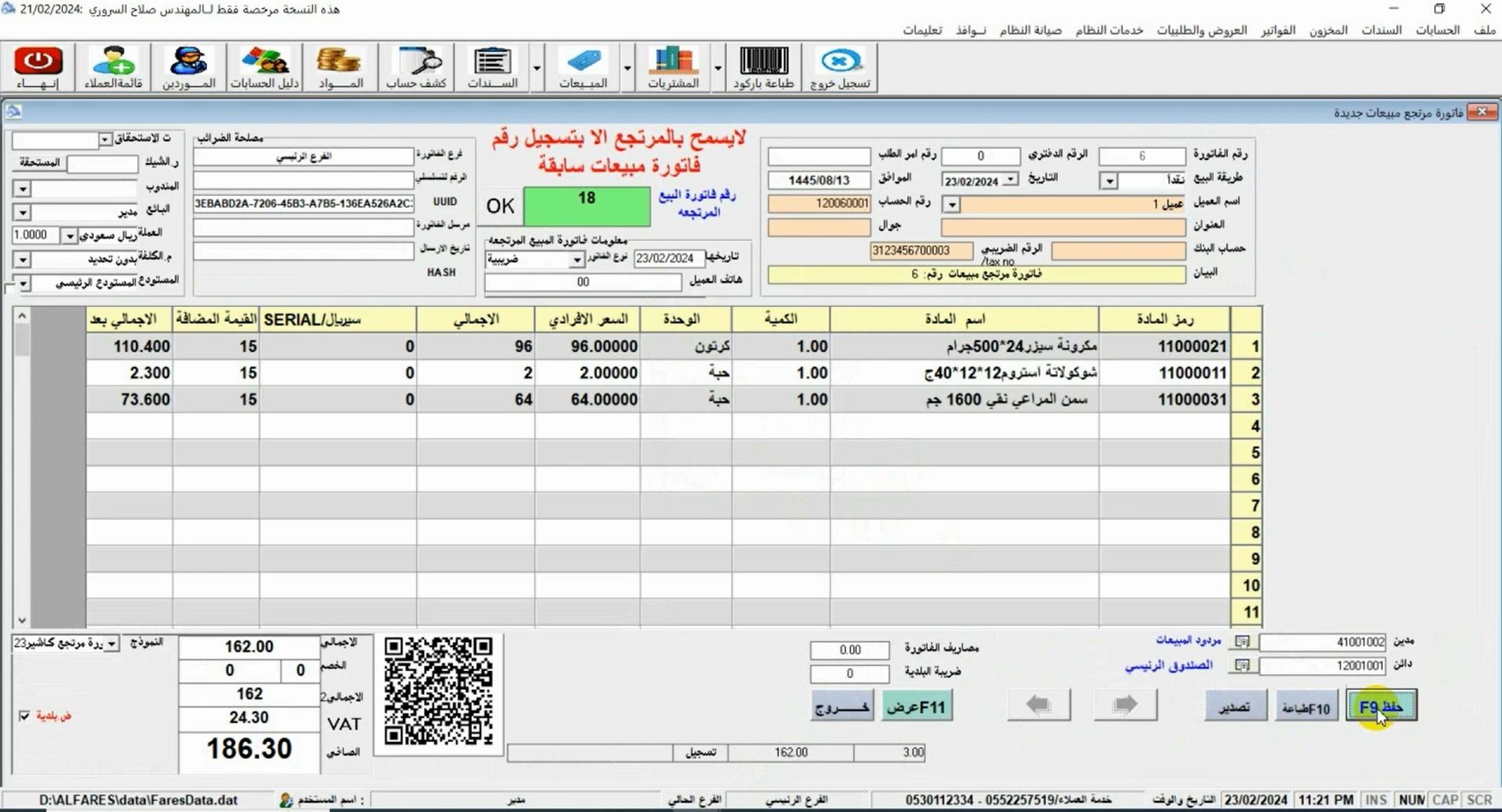Select item code cell 11000021

[x=1163, y=347]
